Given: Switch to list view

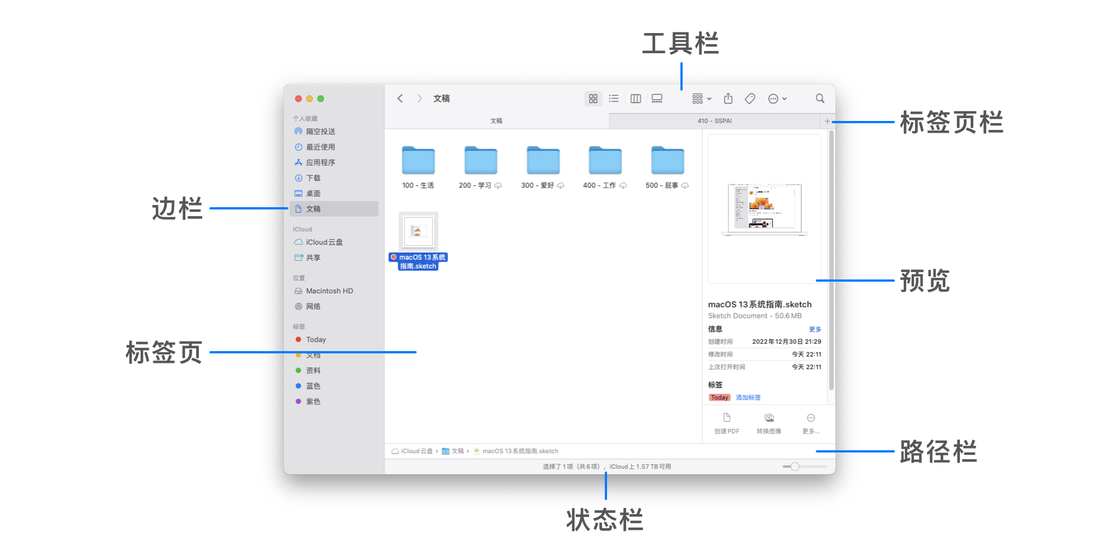Looking at the screenshot, I should [614, 99].
